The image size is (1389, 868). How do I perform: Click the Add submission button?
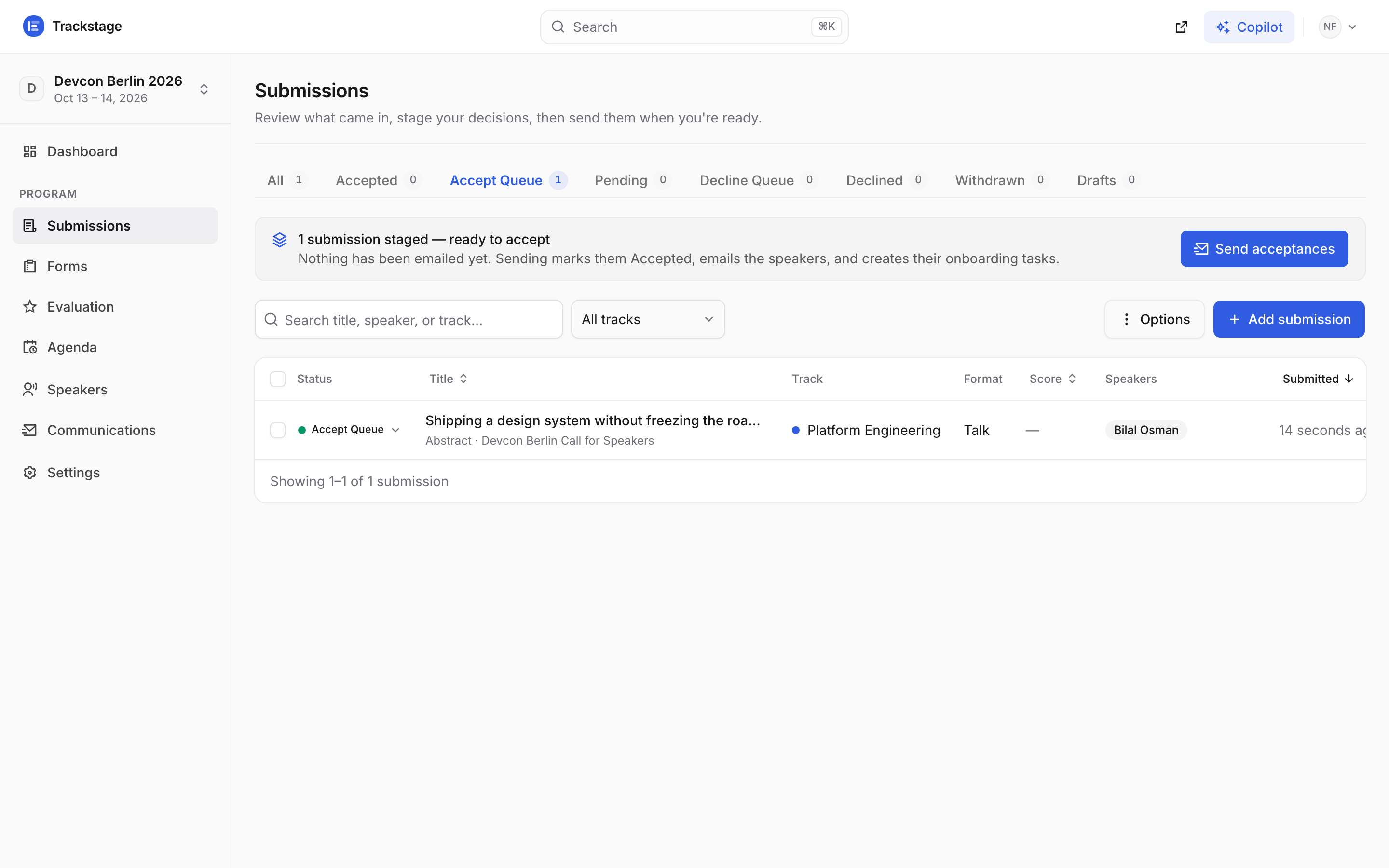(1289, 319)
